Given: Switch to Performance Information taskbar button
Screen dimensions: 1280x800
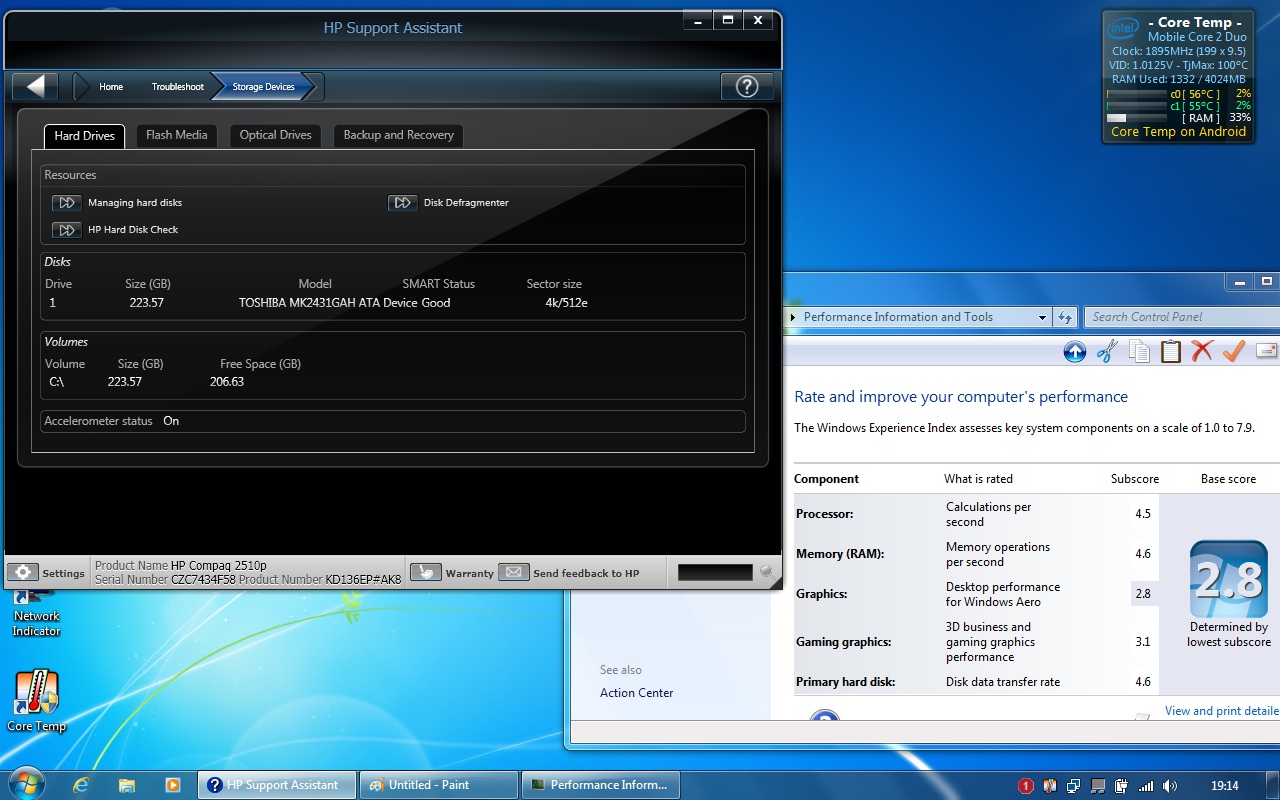Looking at the screenshot, I should click(600, 785).
